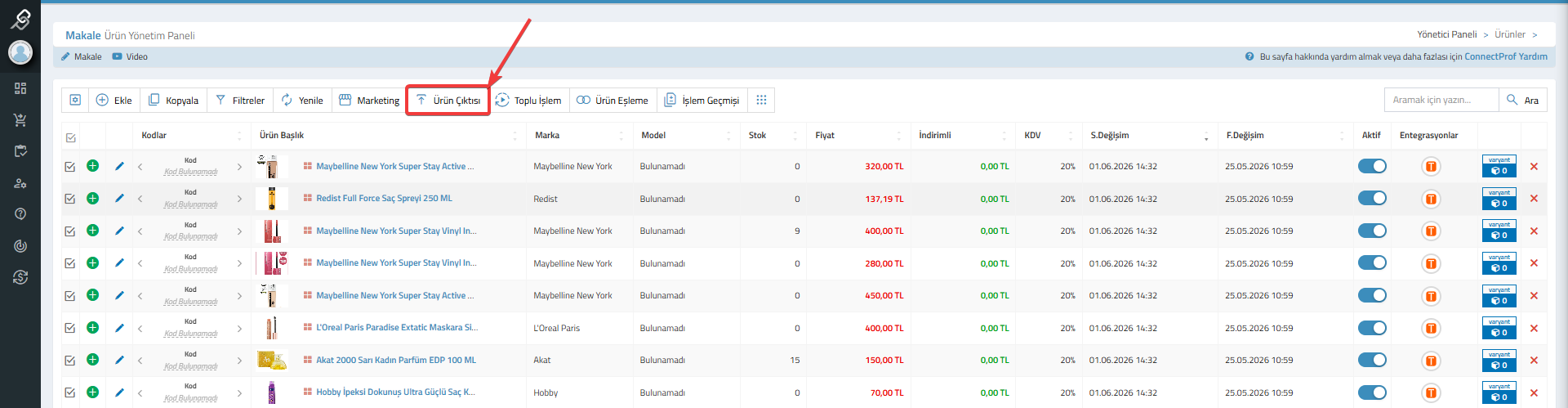Toggle checkbox for Hobby İpeksi row
Viewport: 1568px width, 408px height.
point(70,392)
